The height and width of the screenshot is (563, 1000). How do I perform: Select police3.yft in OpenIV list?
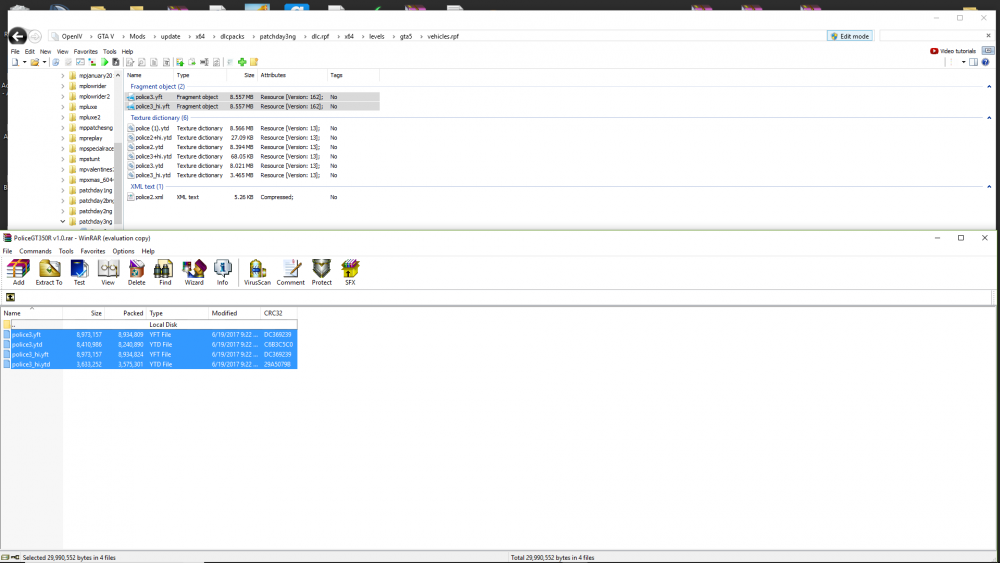tap(253, 97)
